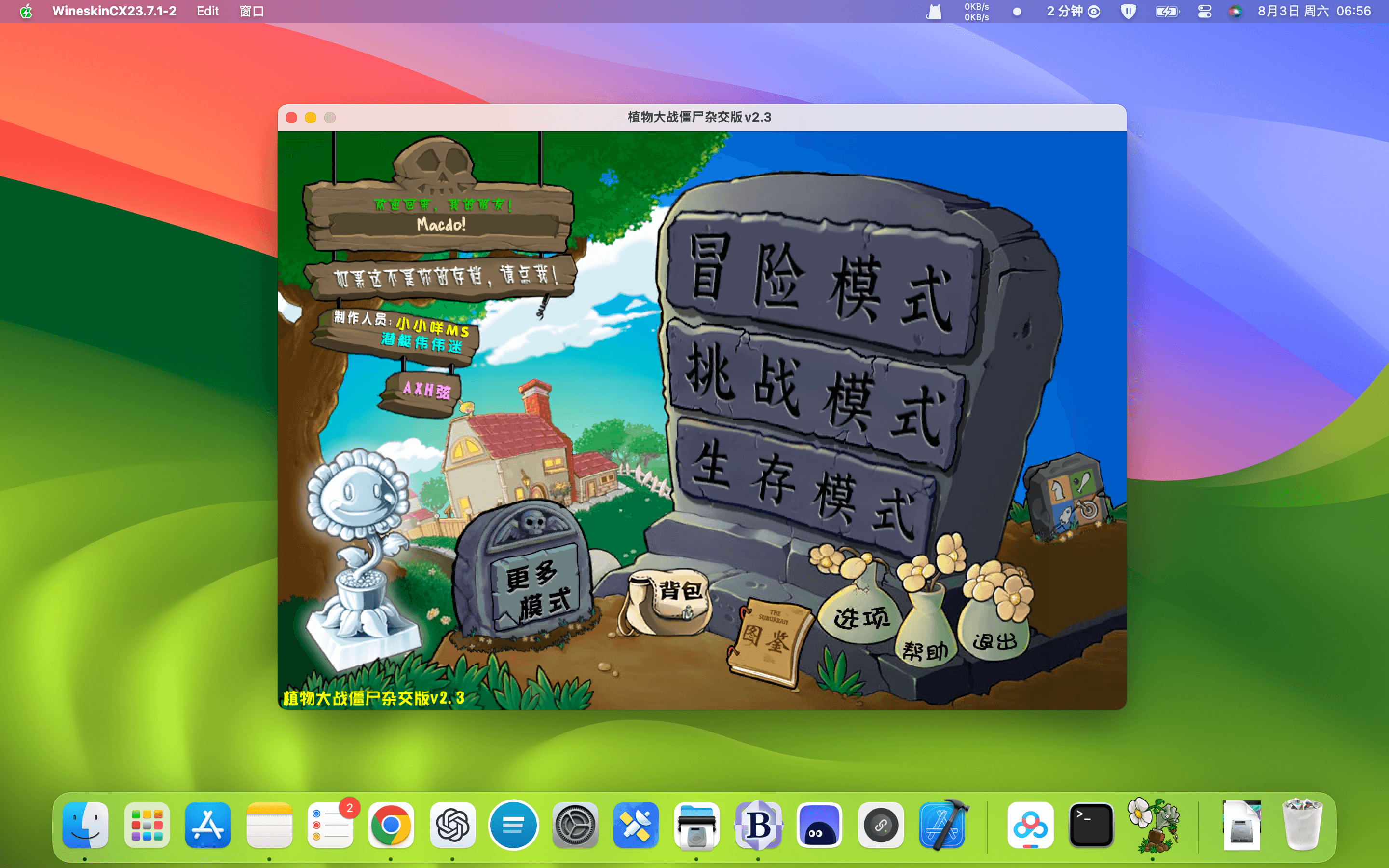Open App Store from the dock
This screenshot has height=868, width=1389.
click(208, 825)
